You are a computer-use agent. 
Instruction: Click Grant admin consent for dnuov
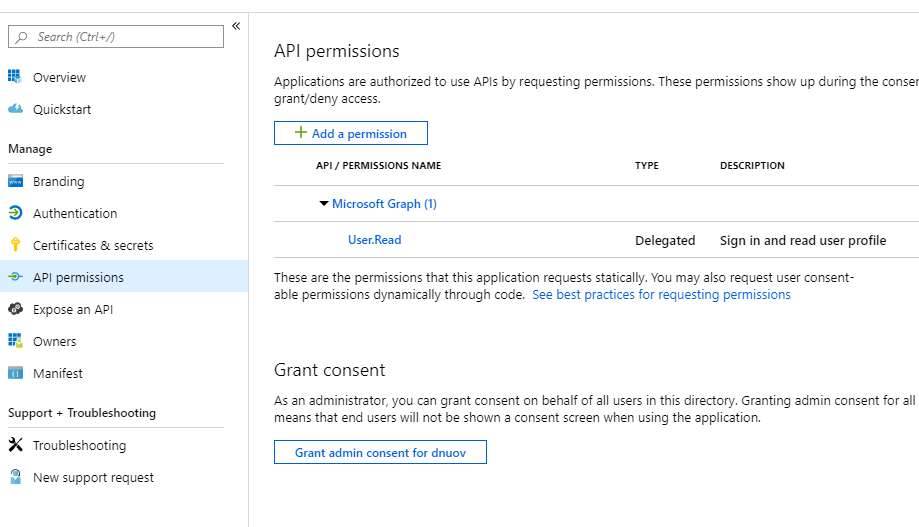pyautogui.click(x=380, y=452)
